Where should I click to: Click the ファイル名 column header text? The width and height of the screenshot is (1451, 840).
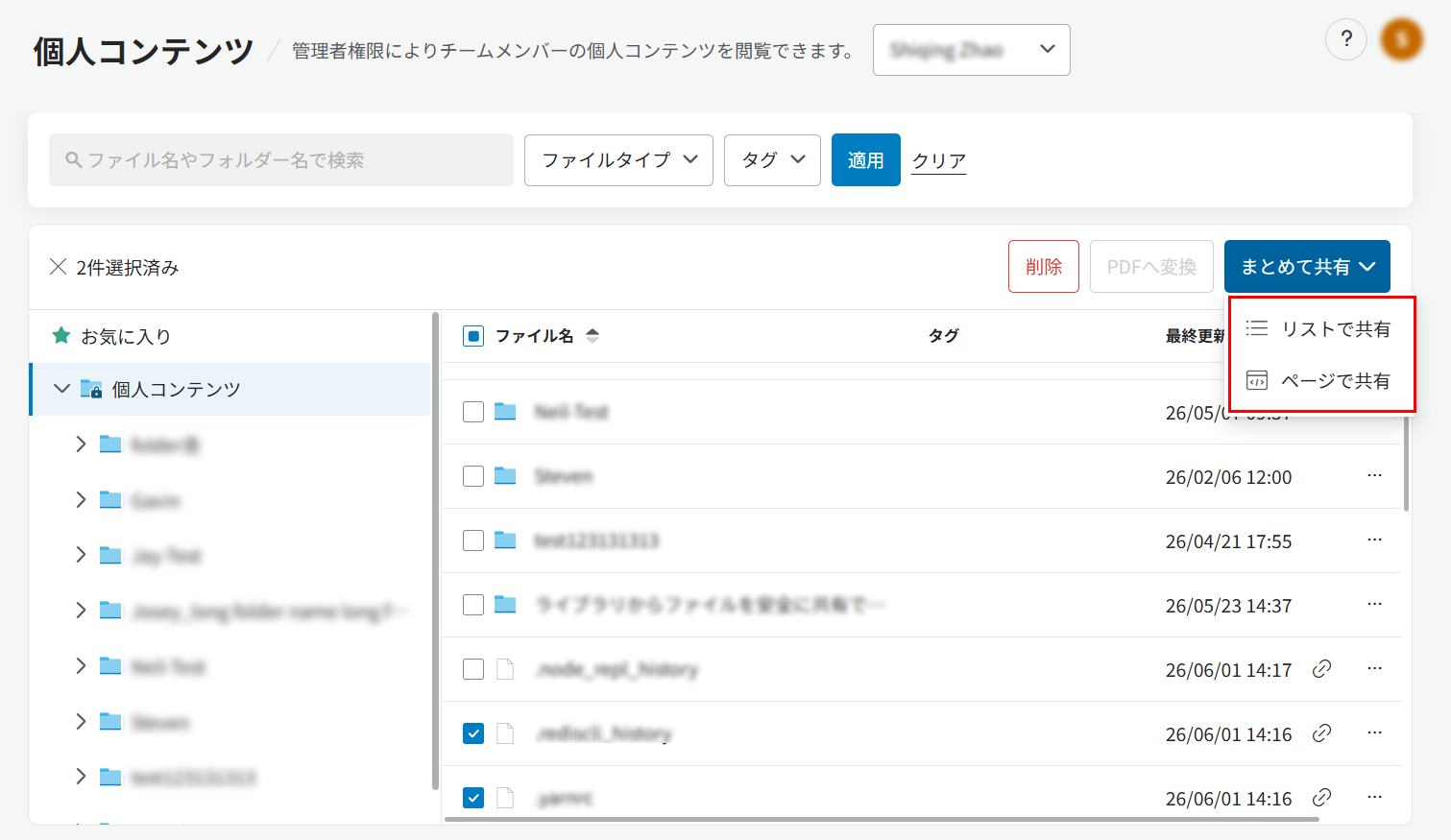pyautogui.click(x=534, y=335)
